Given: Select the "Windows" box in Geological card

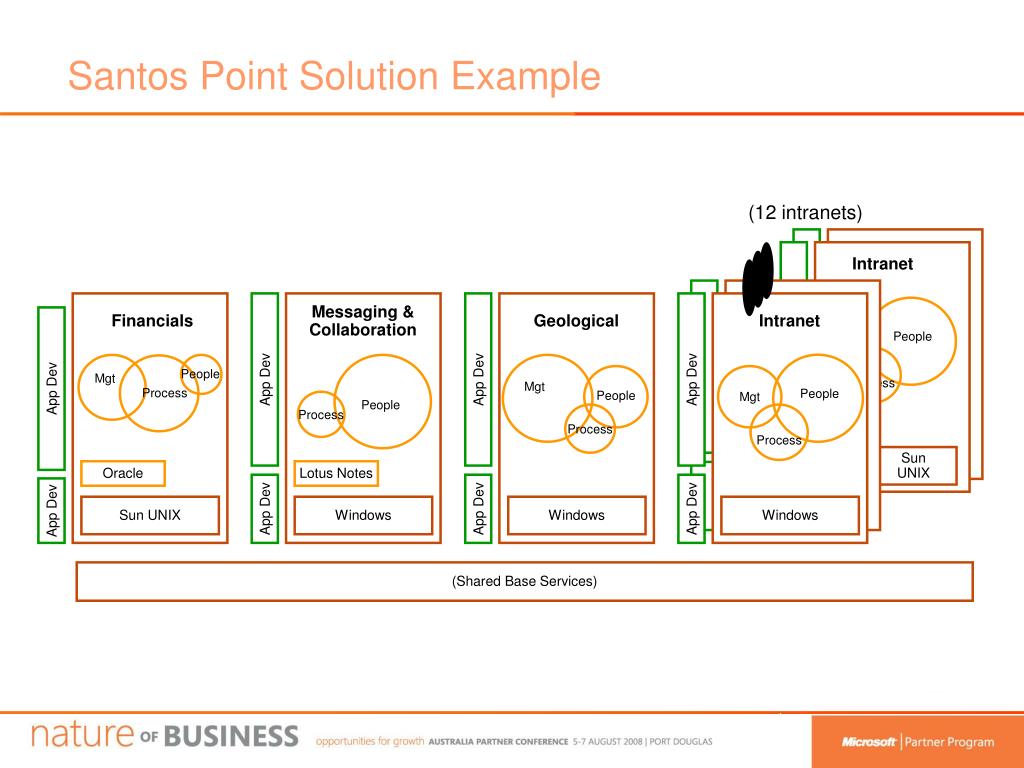Looking at the screenshot, I should (x=577, y=515).
